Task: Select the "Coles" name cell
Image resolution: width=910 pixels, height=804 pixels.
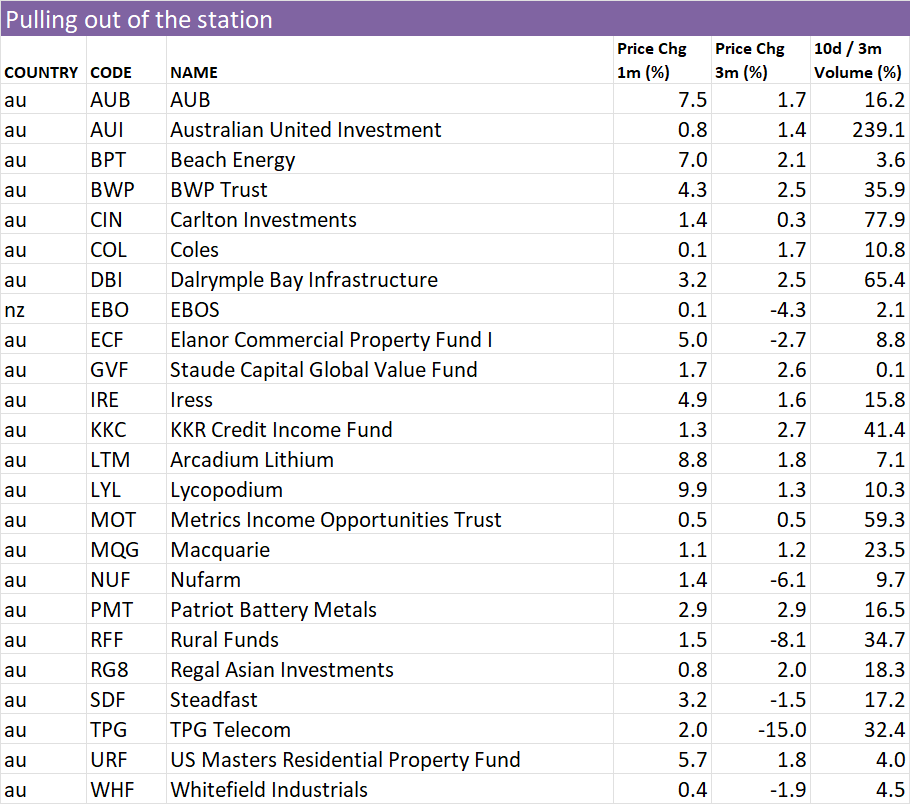Action: (194, 250)
